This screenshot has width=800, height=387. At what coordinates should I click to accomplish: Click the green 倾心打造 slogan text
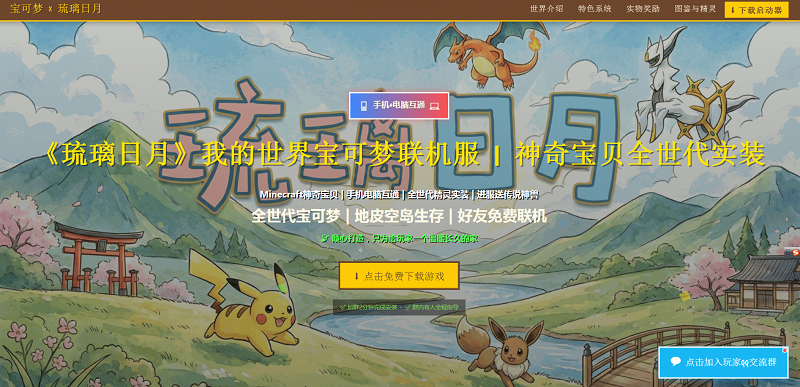399,238
